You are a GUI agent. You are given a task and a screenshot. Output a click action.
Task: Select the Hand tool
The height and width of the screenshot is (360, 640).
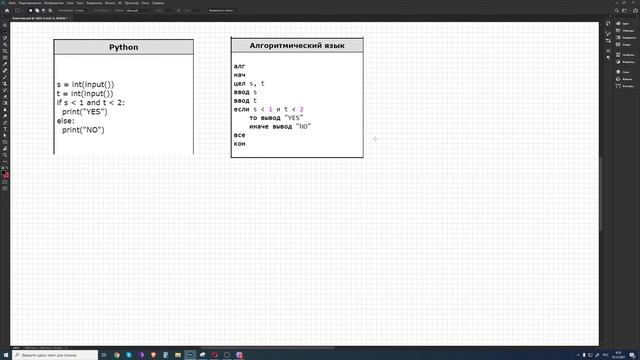coord(5,149)
